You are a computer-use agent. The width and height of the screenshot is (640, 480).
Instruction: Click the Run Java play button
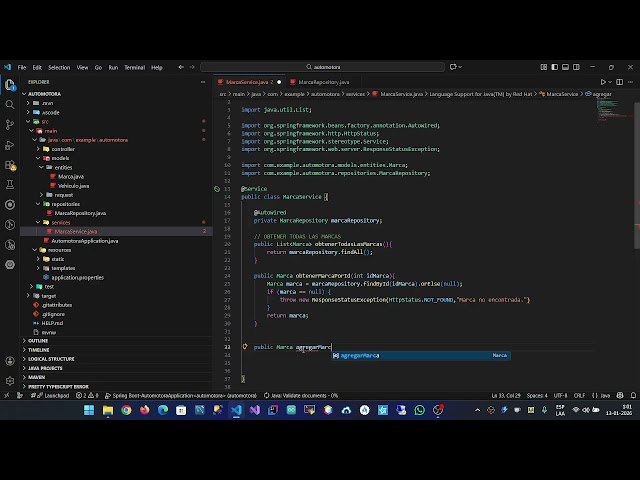click(603, 82)
